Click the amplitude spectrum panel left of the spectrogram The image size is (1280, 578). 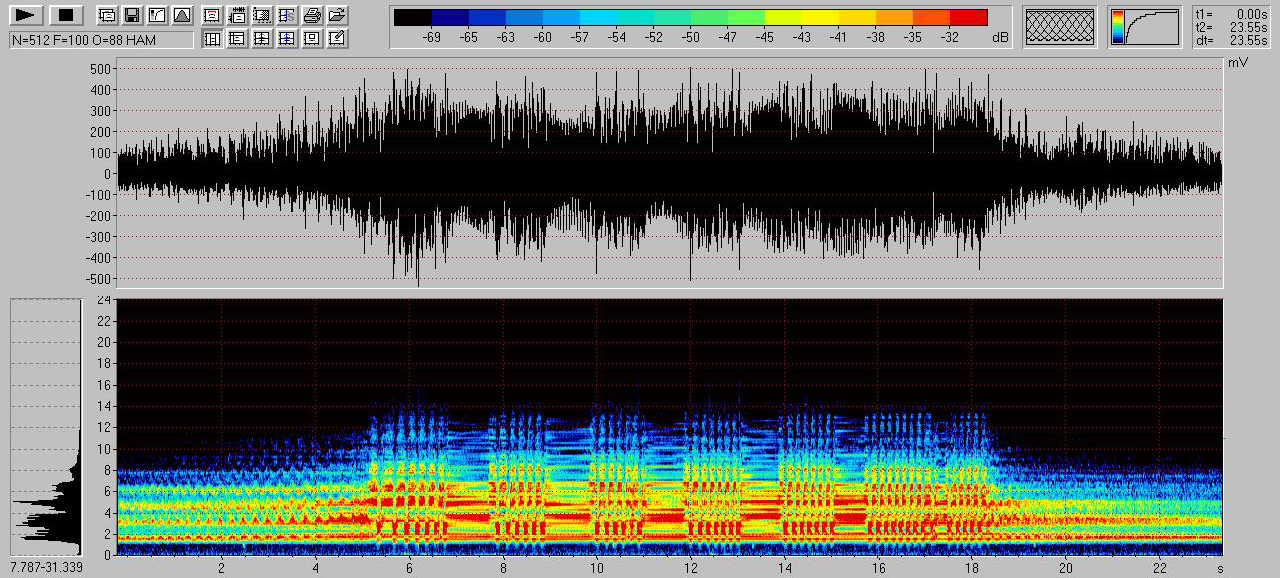click(45, 427)
